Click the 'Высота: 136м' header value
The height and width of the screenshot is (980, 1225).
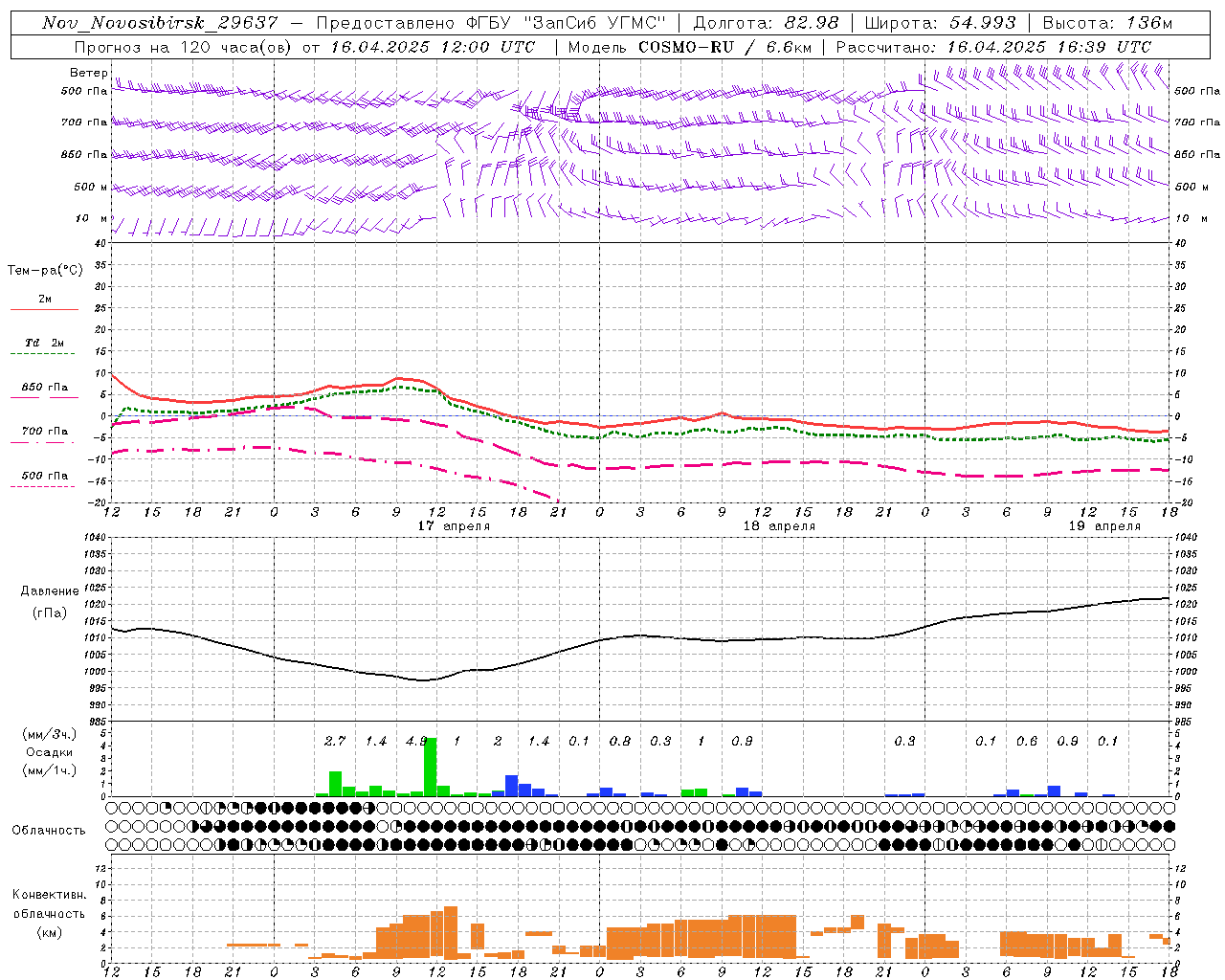(1107, 23)
